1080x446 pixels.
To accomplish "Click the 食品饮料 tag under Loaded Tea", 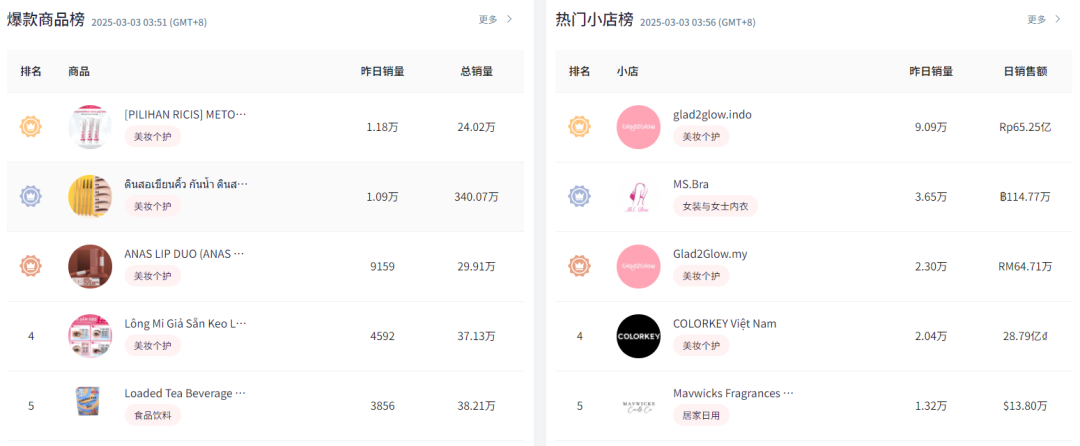I will point(152,415).
